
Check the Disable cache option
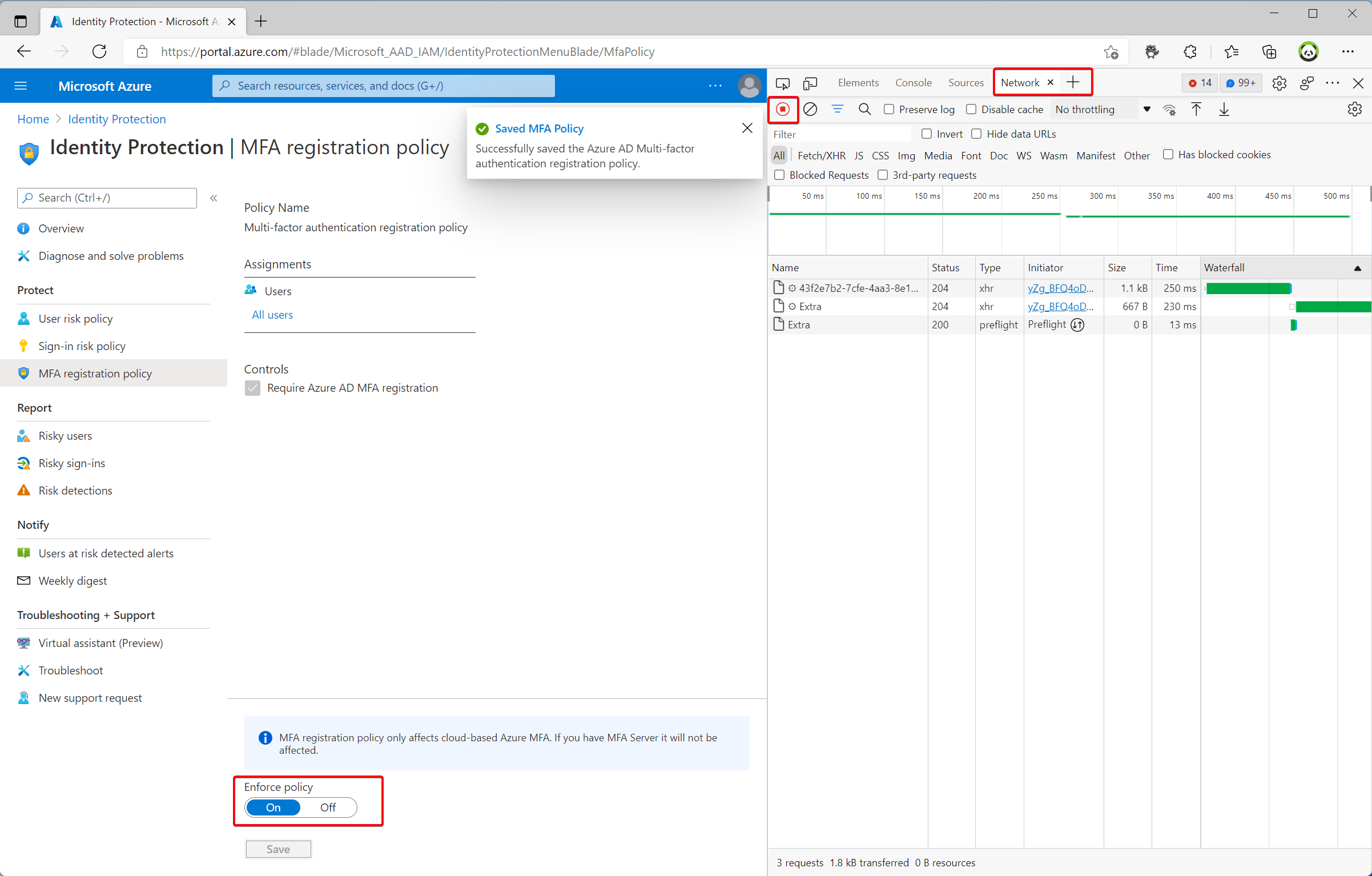point(971,109)
